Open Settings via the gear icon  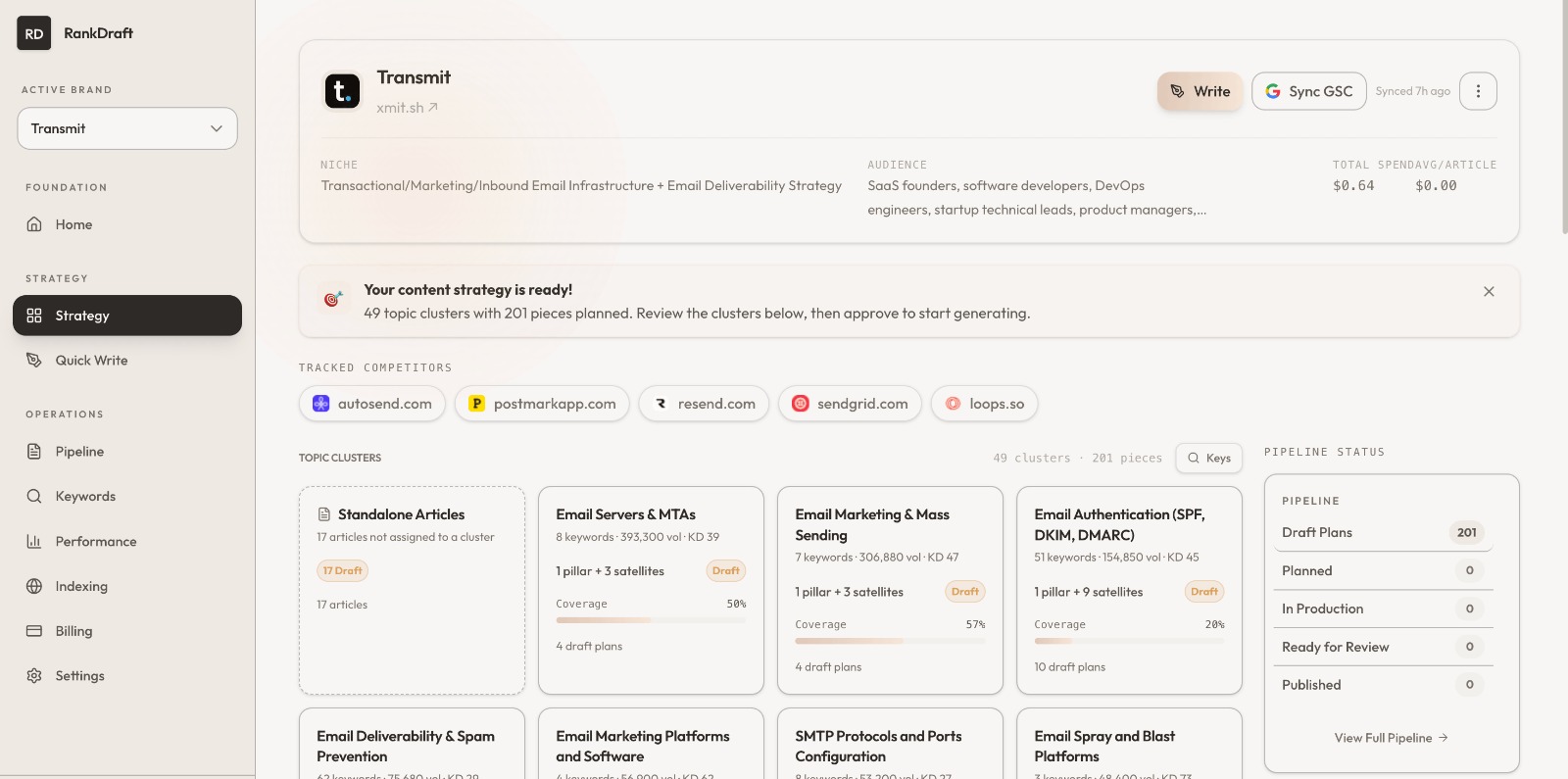pyautogui.click(x=34, y=676)
